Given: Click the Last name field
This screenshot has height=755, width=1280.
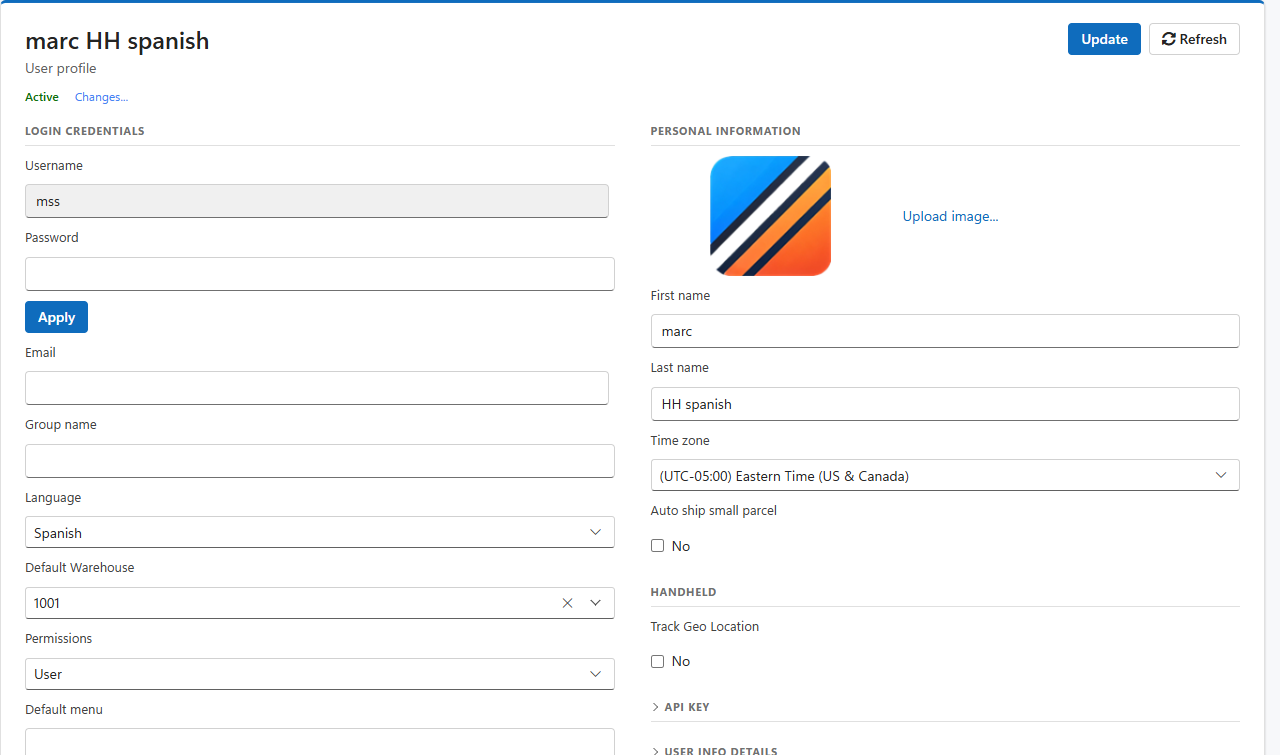Looking at the screenshot, I should coord(945,404).
